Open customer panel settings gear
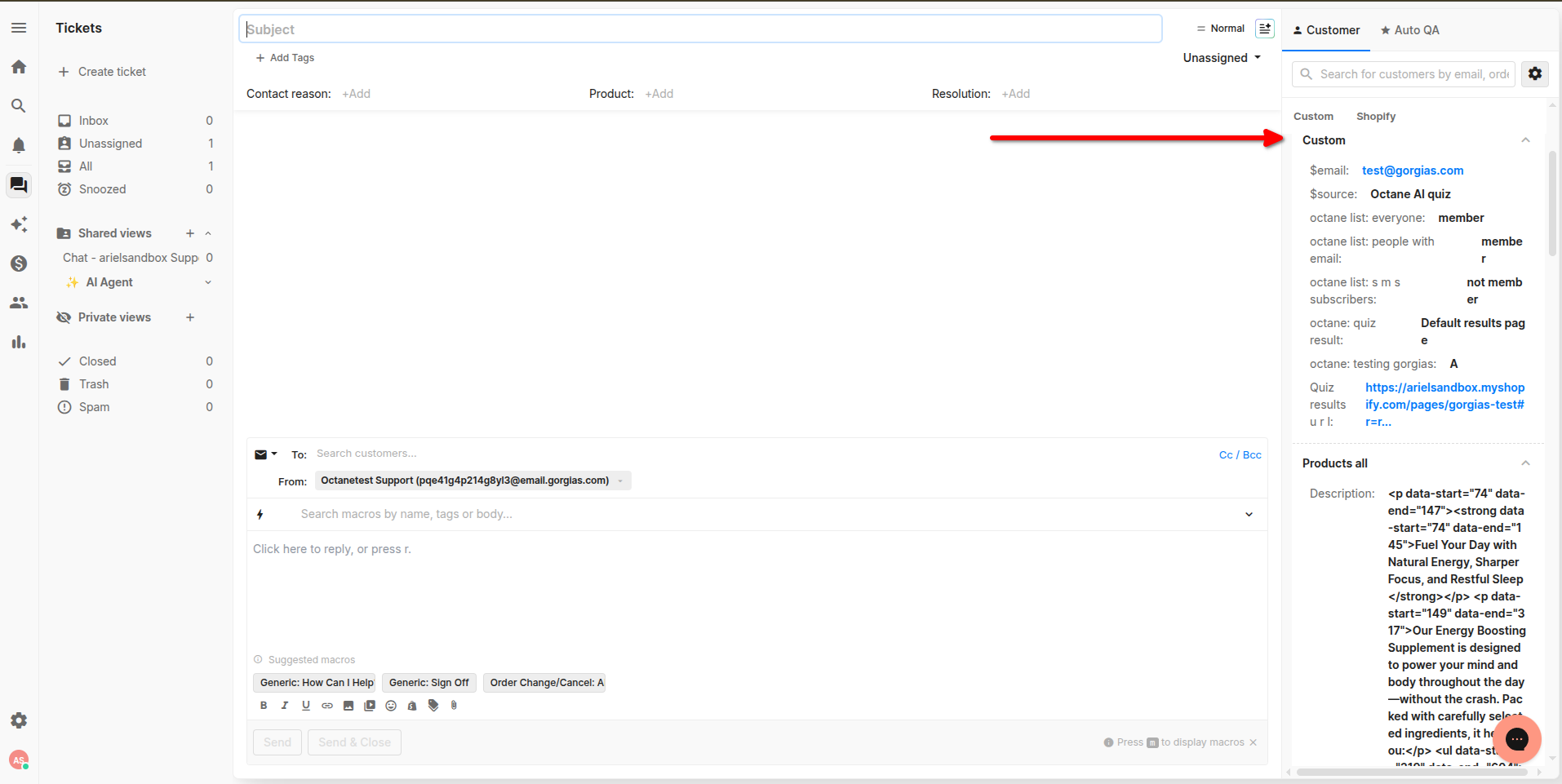This screenshot has height=784, width=1562. point(1535,74)
